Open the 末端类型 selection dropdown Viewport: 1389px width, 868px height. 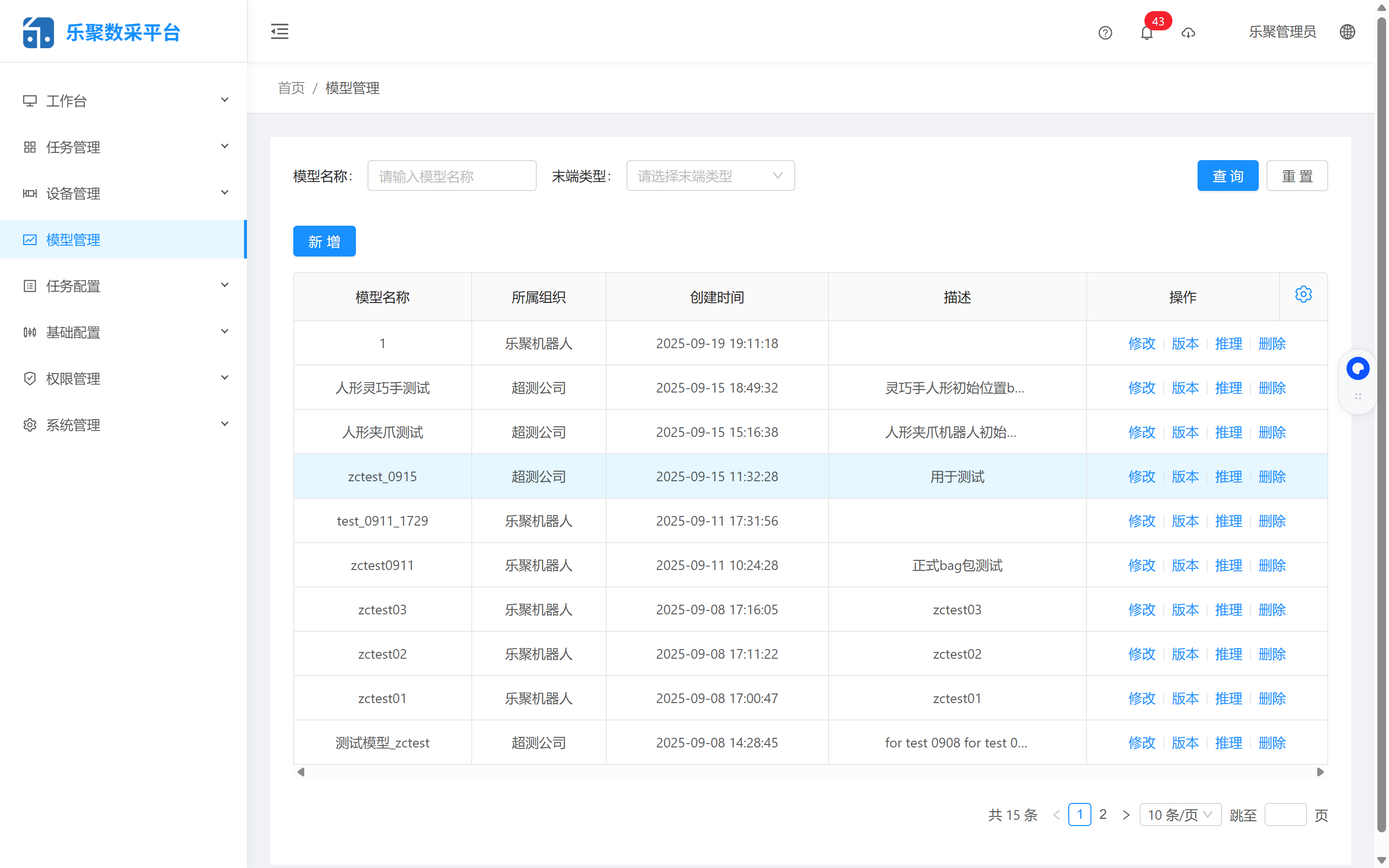pos(710,176)
